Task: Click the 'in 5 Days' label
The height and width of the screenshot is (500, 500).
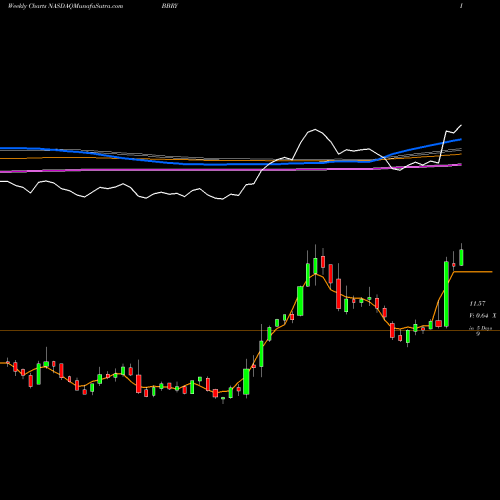Action: 480,328
